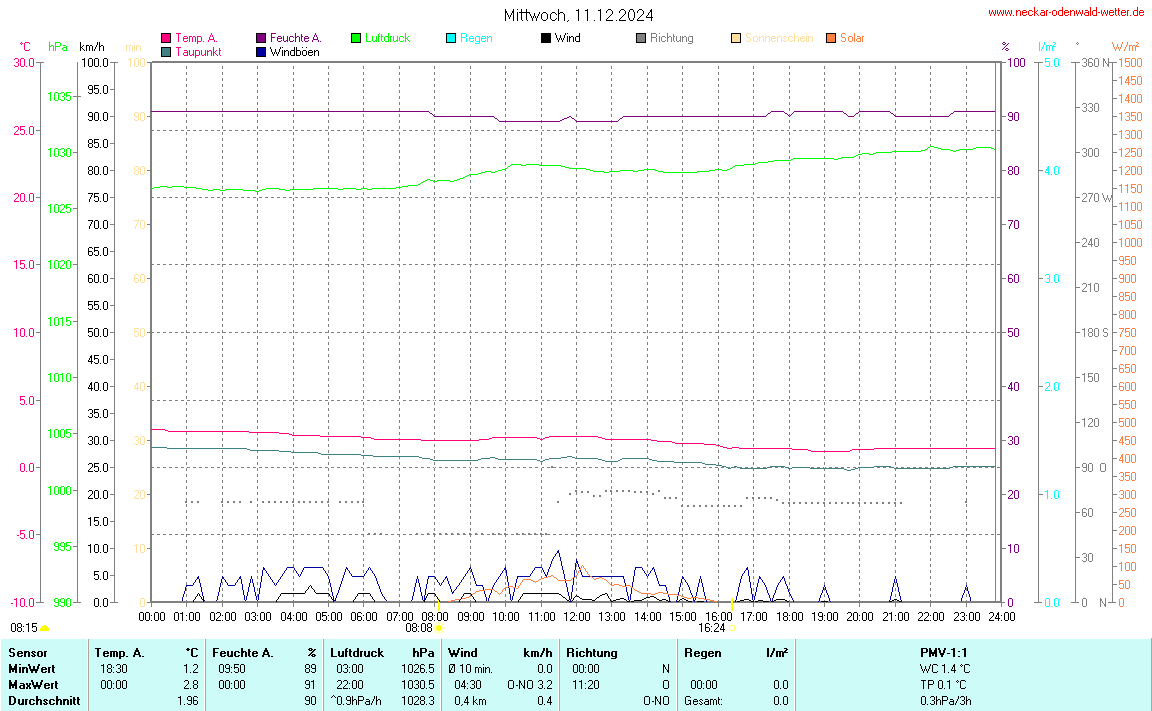Click the orange Solar legend swatch
Screen dimensions: 1152x711
(x=831, y=38)
